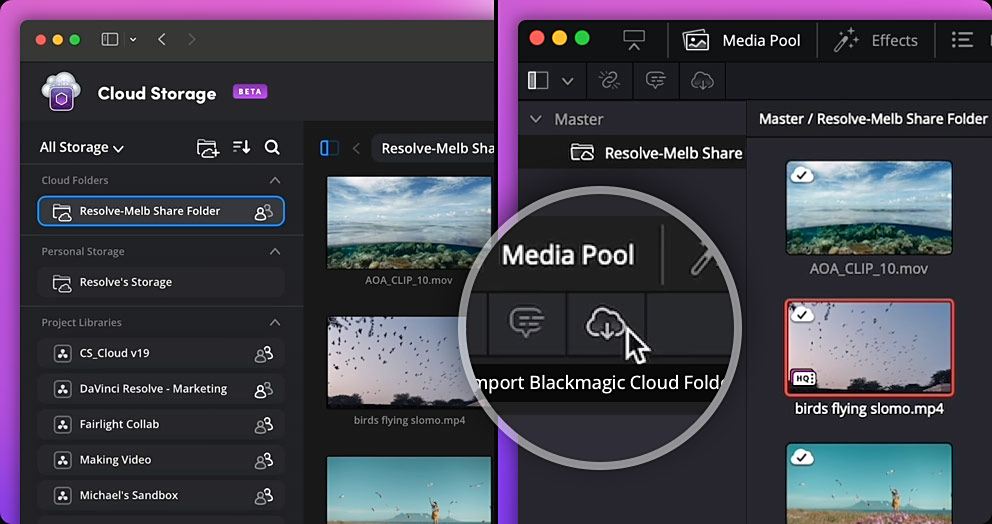Select AOA_CLIP_10.mov thumbnail in Cloud Storage
This screenshot has height=524, width=992.
click(x=409, y=223)
